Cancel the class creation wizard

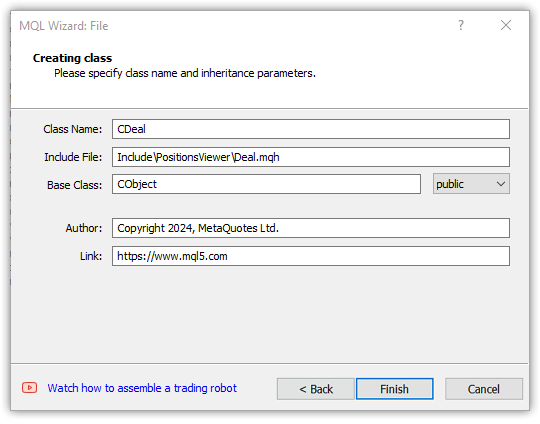click(x=484, y=389)
